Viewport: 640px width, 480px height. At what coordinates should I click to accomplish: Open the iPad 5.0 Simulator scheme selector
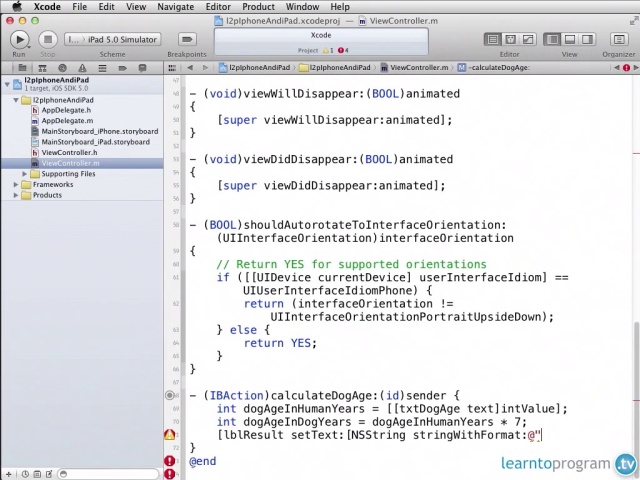point(112,40)
